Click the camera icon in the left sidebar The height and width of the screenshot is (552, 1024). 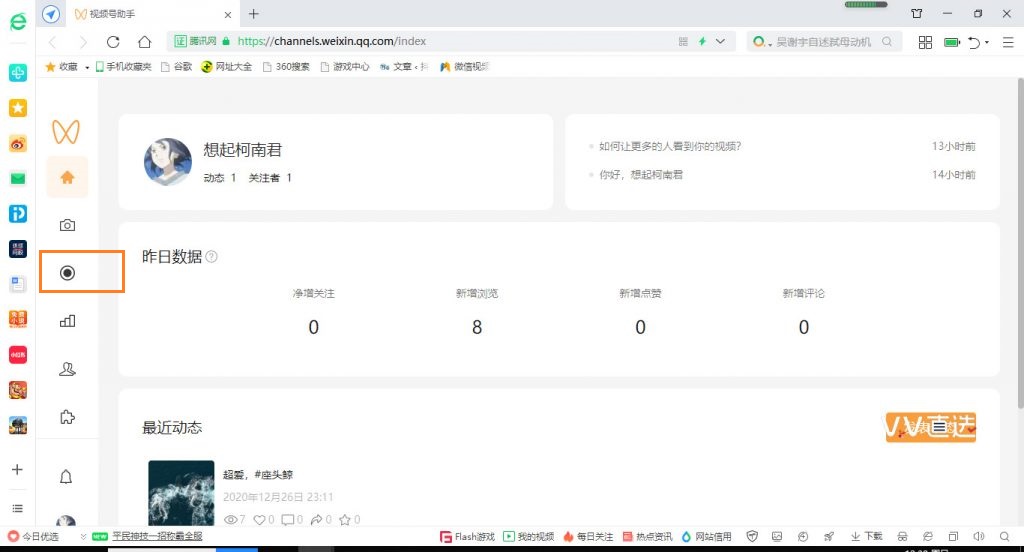tap(67, 225)
